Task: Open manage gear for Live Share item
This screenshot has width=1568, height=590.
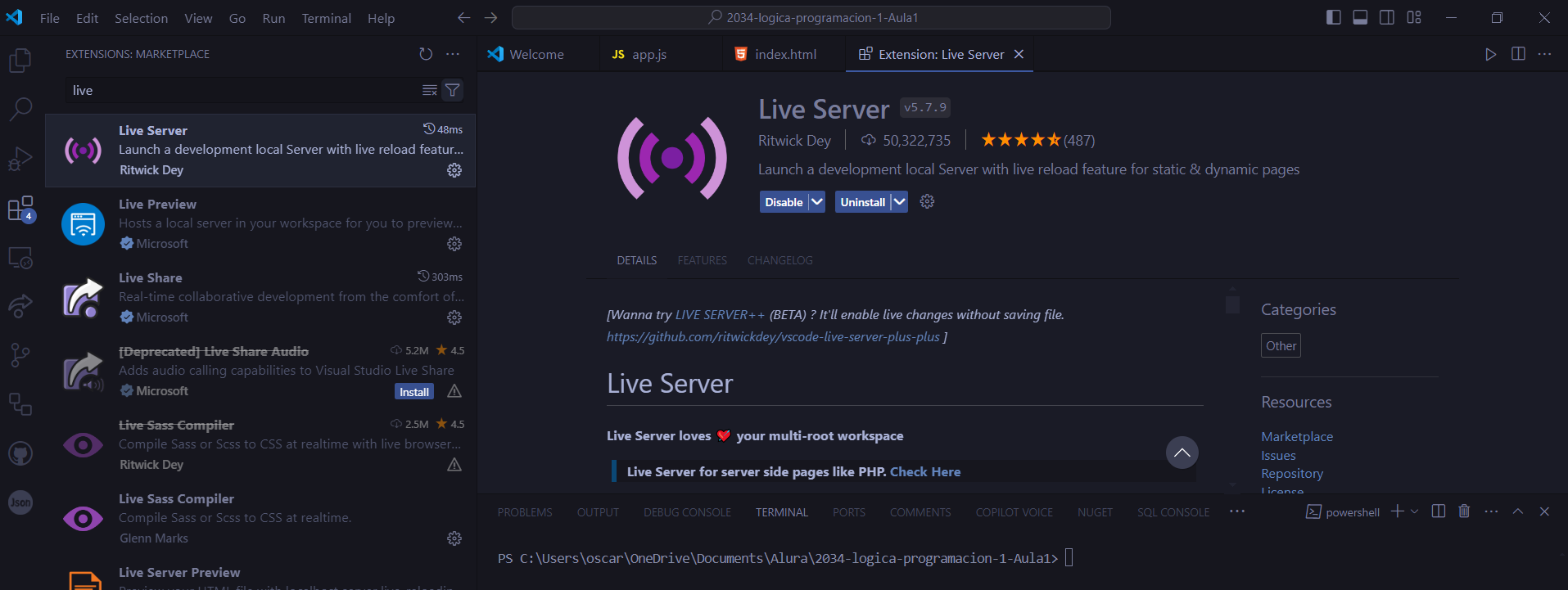Action: click(454, 318)
